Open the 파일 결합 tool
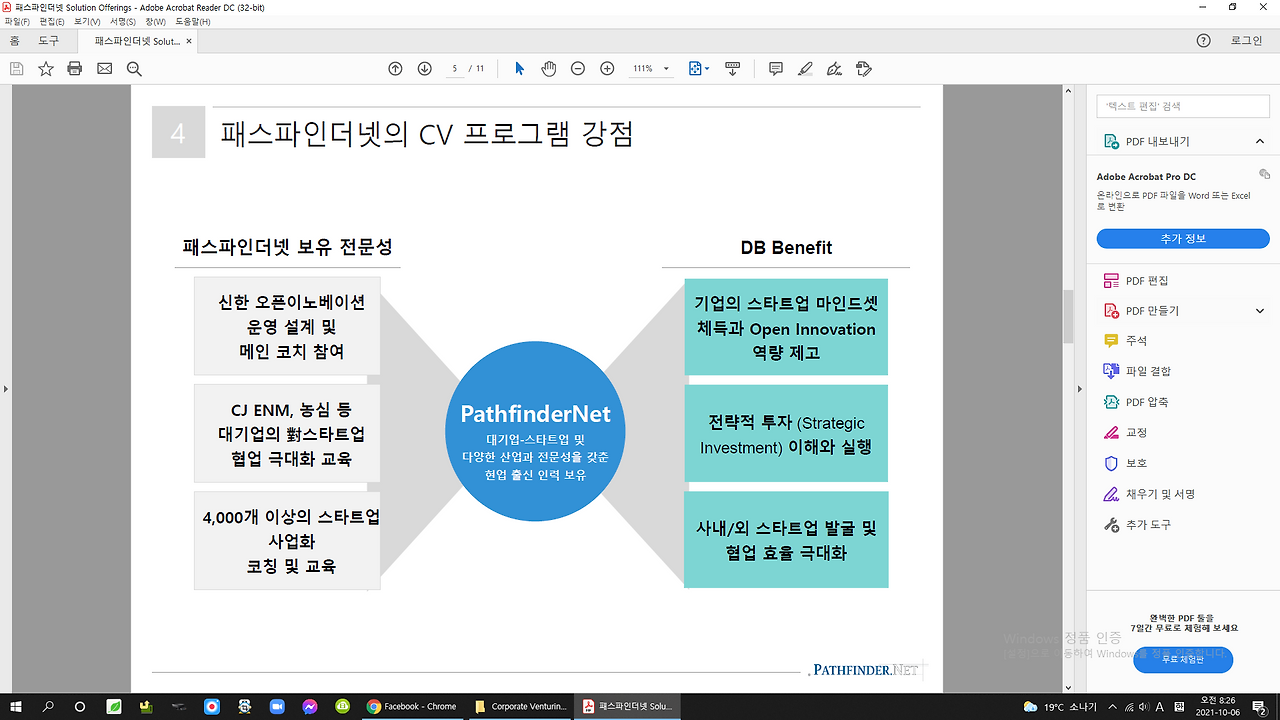Viewport: 1280px width, 720px height. click(1148, 371)
